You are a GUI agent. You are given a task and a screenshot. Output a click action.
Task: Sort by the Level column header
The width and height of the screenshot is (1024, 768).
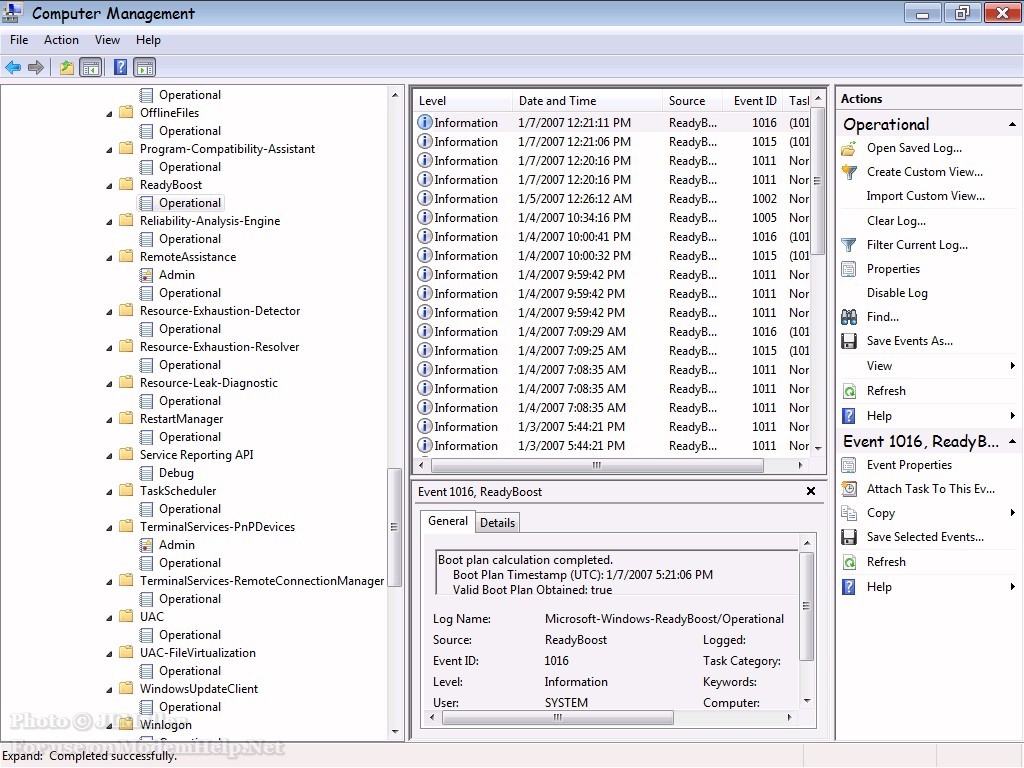pos(462,101)
